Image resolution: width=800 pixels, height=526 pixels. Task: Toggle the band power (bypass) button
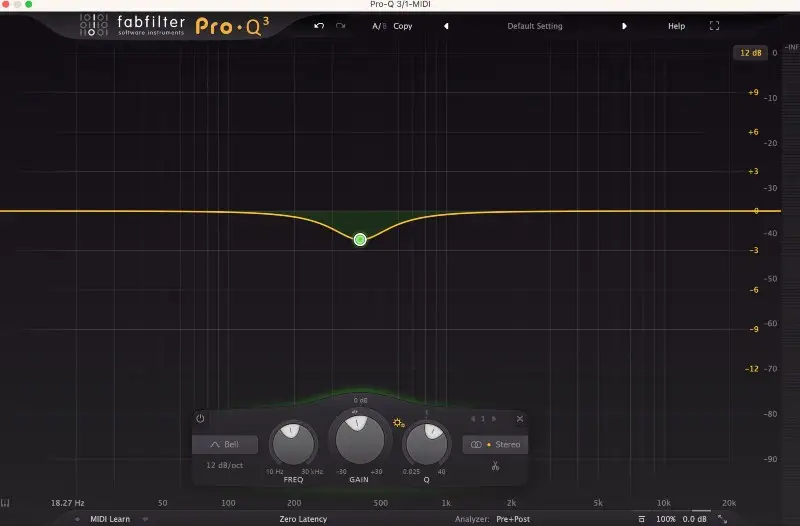point(200,419)
